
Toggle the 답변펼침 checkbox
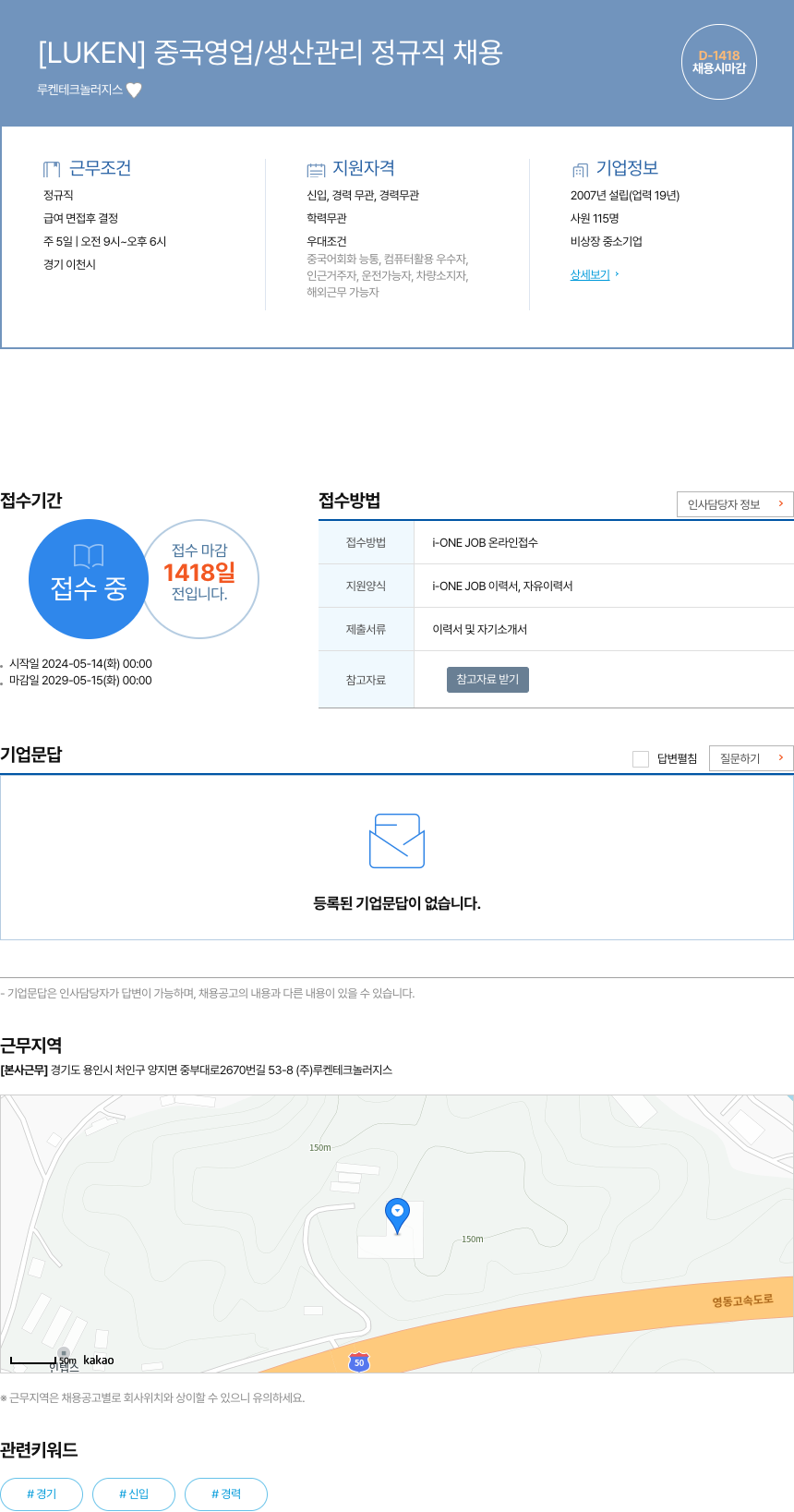641,758
